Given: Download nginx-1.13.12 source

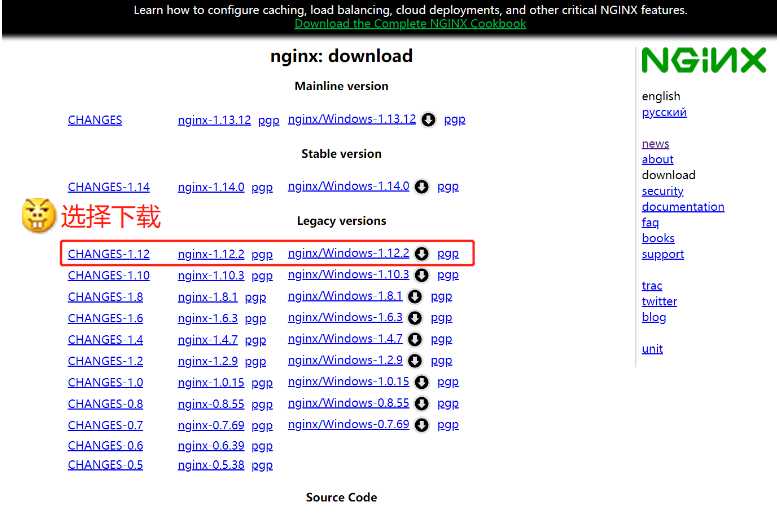Looking at the screenshot, I should tap(214, 120).
